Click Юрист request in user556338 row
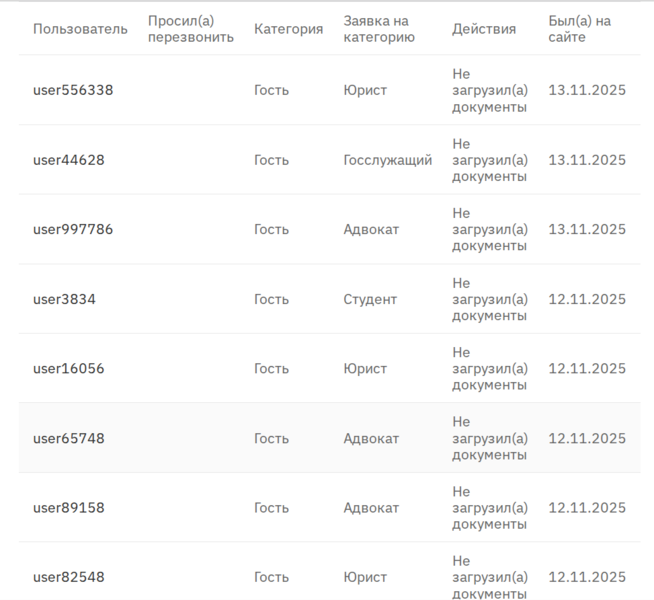This screenshot has height=600, width=654. tap(365, 90)
